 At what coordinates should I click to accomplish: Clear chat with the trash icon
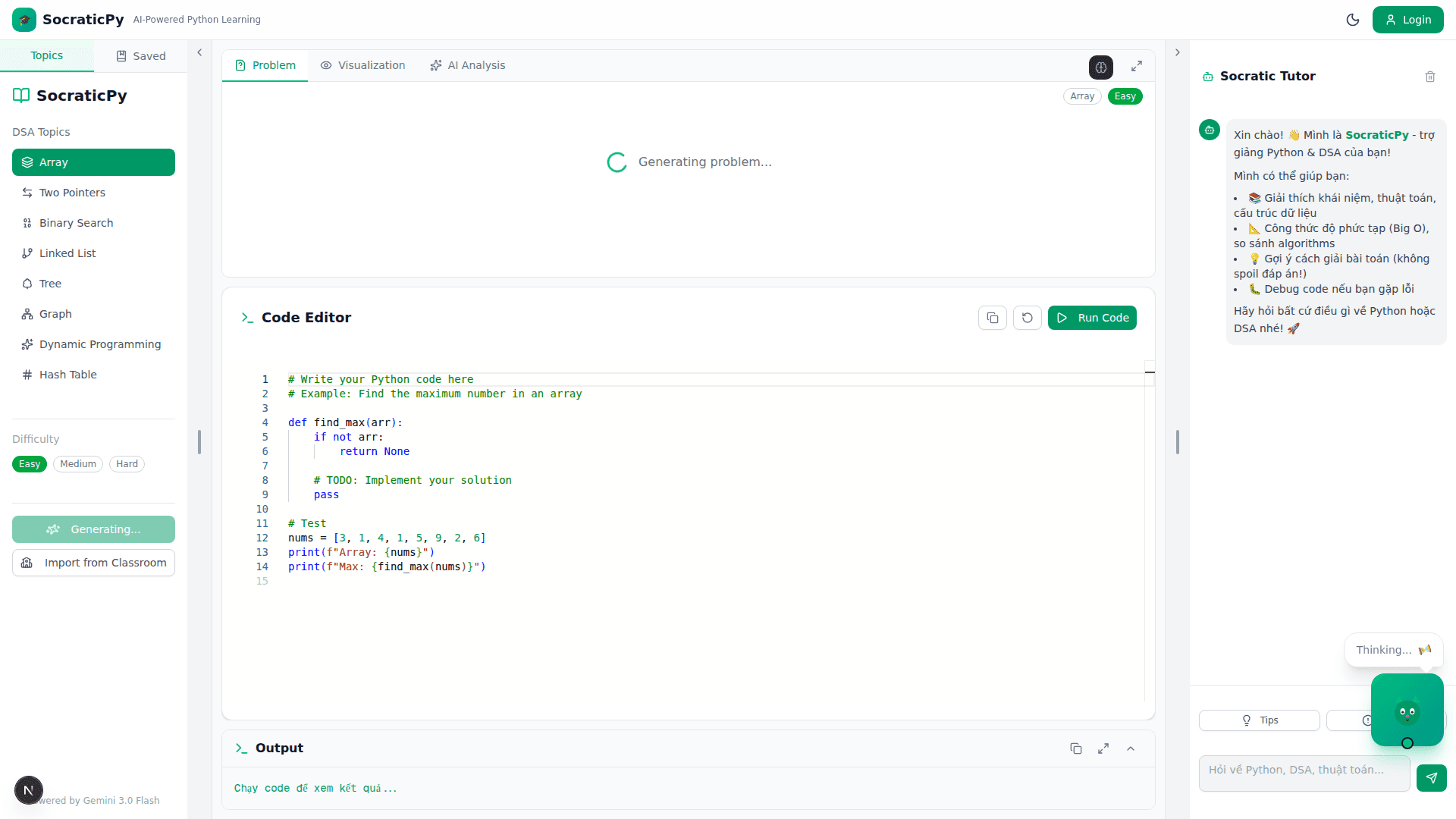(x=1429, y=77)
